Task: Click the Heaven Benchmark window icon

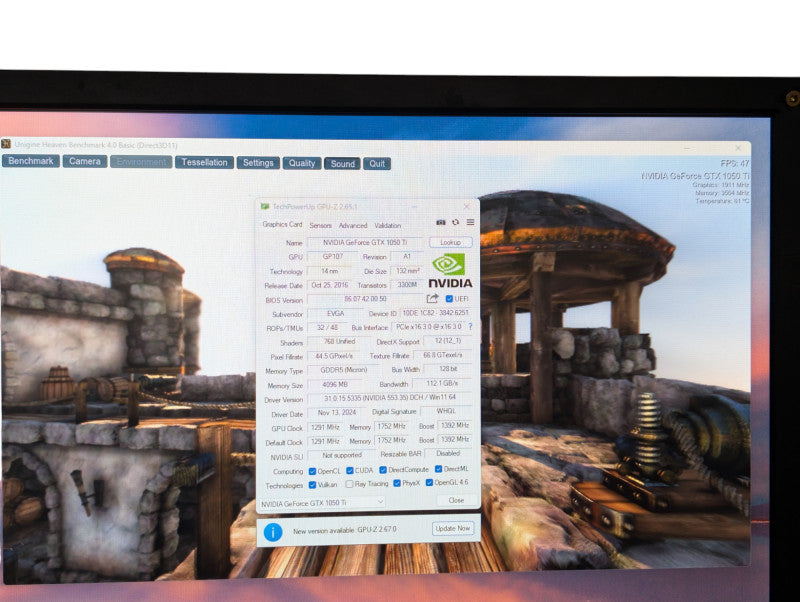Action: point(6,144)
